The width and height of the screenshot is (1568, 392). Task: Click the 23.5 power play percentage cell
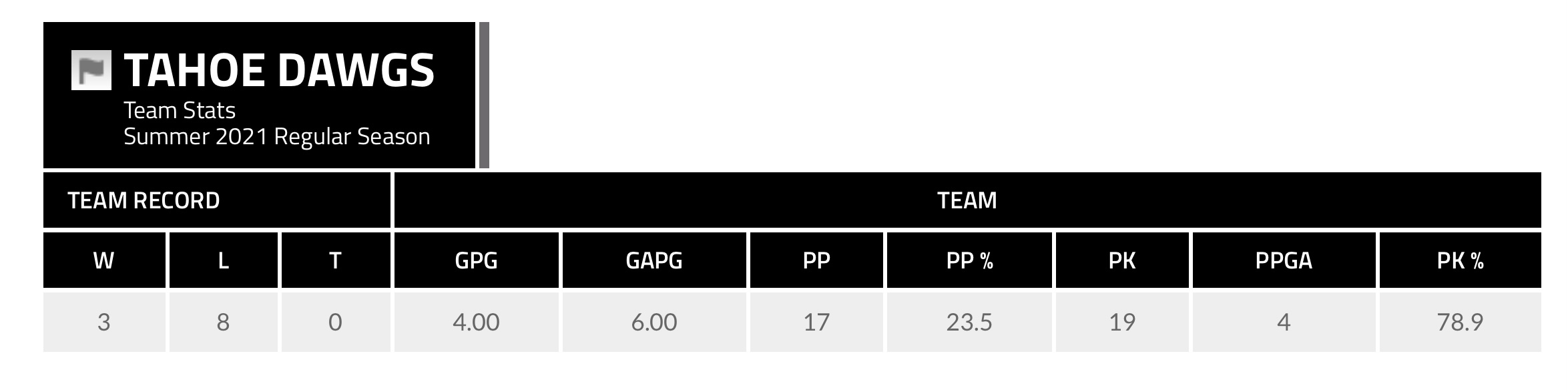point(969,322)
